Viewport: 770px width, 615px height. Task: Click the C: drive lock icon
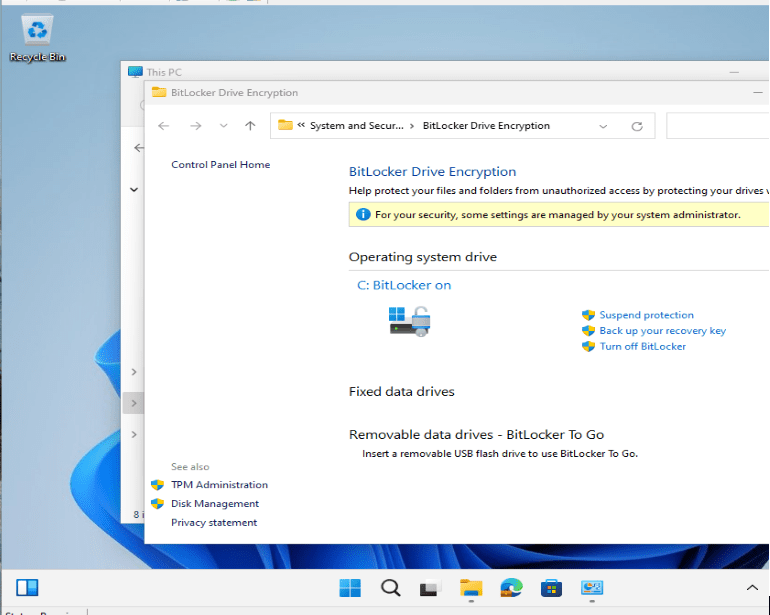(x=410, y=321)
